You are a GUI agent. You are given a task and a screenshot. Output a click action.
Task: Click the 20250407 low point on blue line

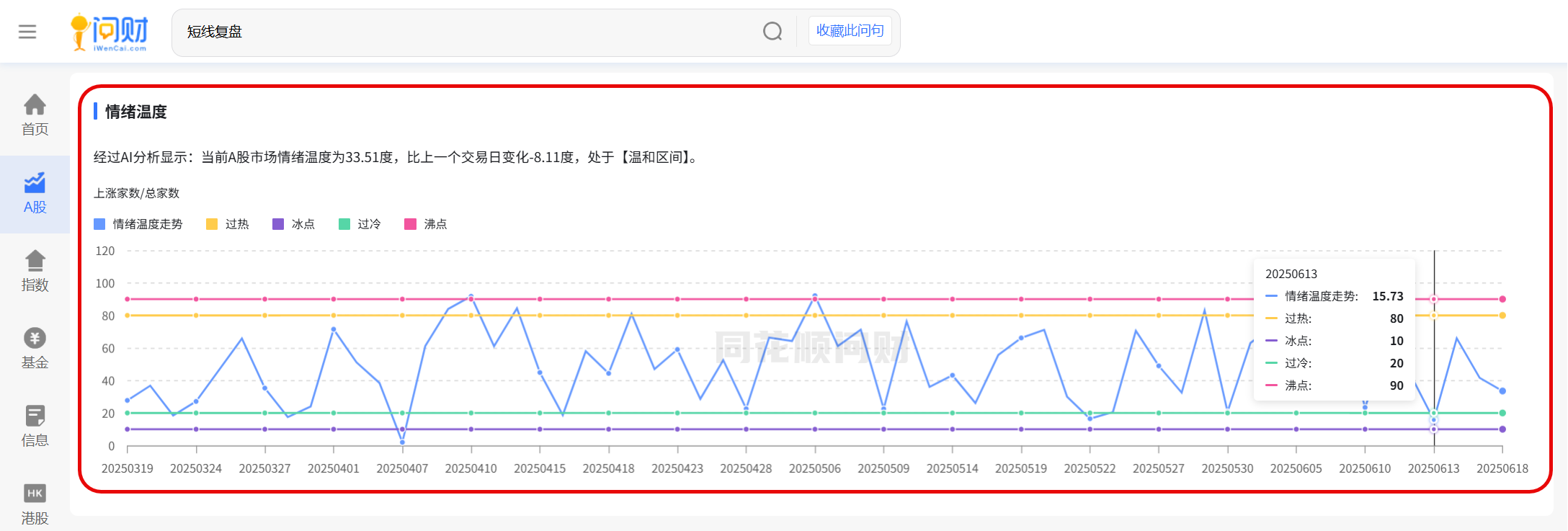tap(402, 442)
